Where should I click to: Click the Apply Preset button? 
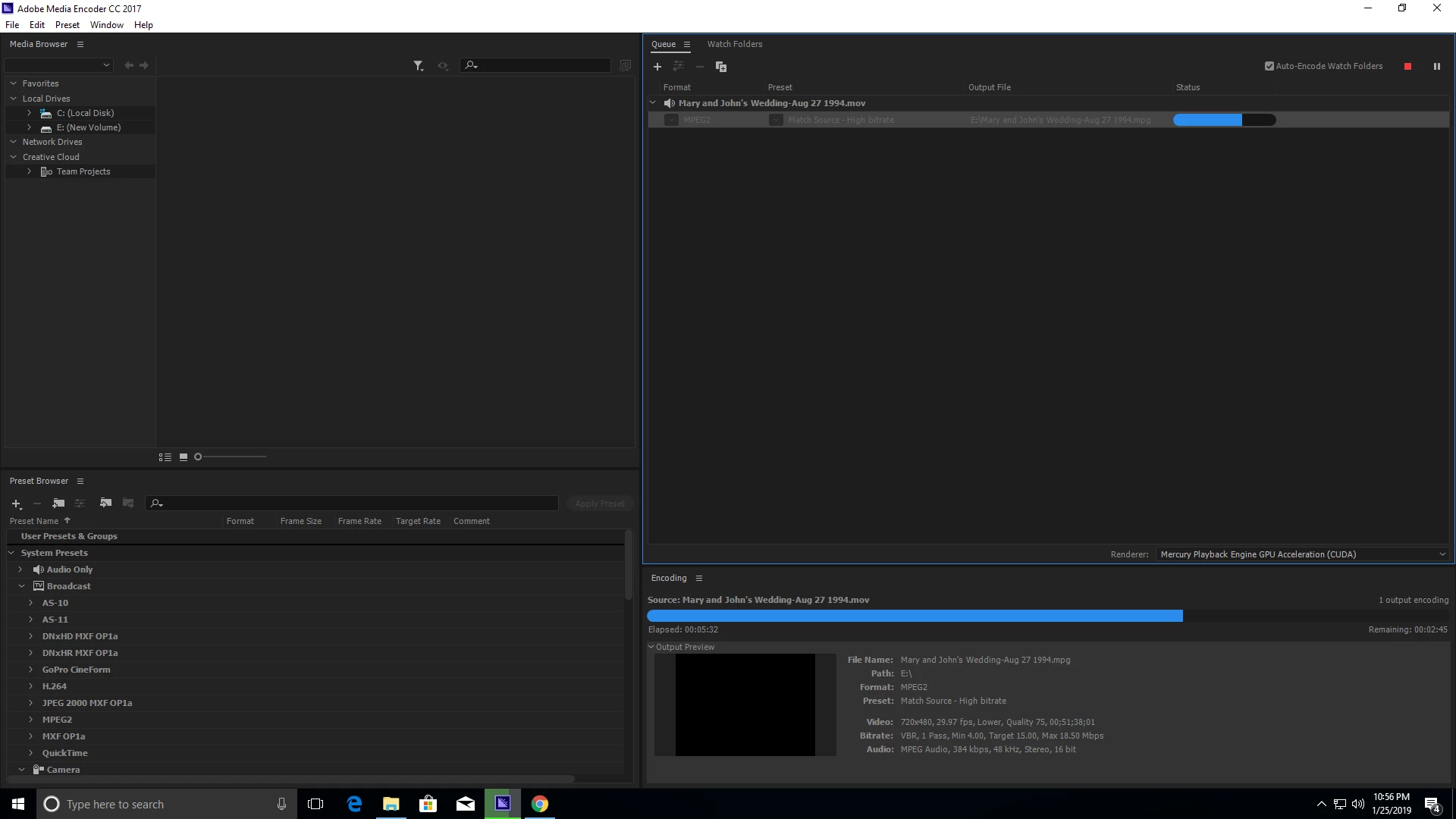click(599, 504)
